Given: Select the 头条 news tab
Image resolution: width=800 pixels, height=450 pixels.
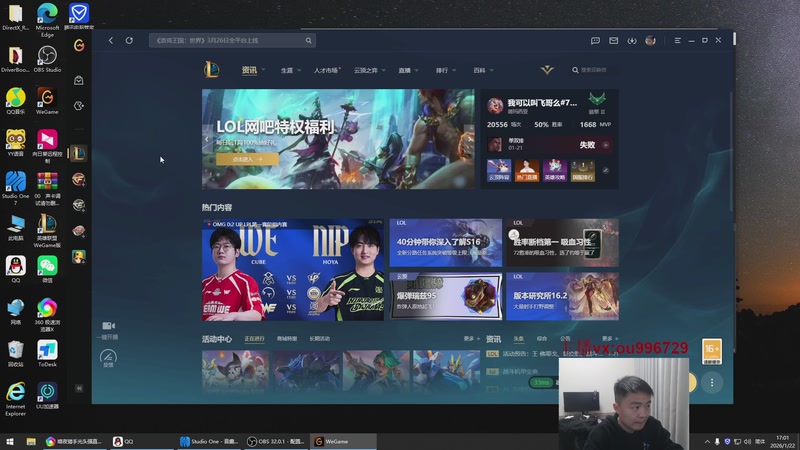Looking at the screenshot, I should 518,339.
